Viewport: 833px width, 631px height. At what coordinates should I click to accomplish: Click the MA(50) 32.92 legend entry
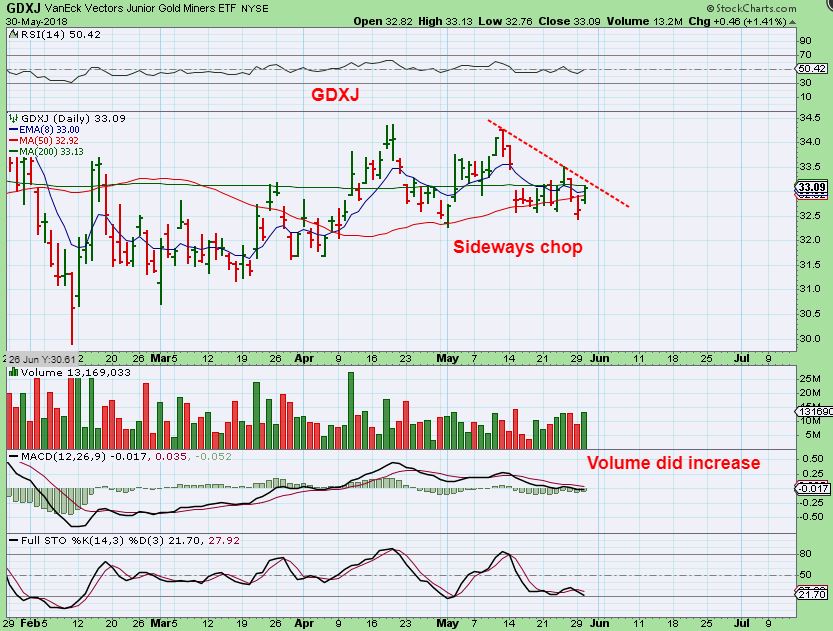(44, 141)
